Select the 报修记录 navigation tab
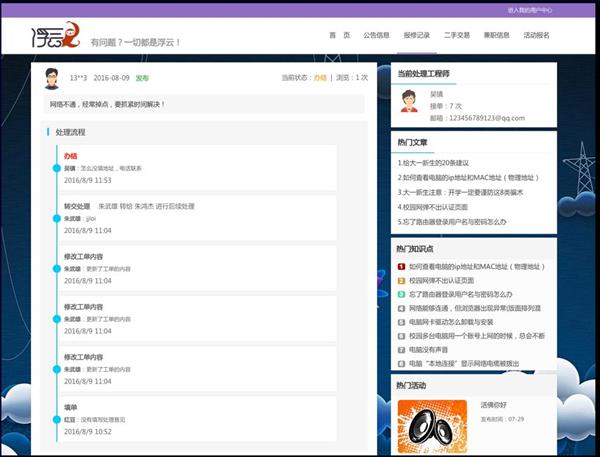600x457 pixels. (x=417, y=35)
